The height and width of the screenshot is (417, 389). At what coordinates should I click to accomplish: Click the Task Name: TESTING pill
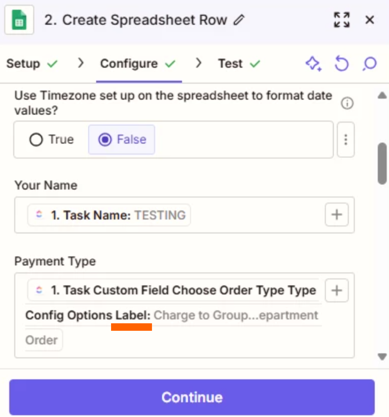109,215
